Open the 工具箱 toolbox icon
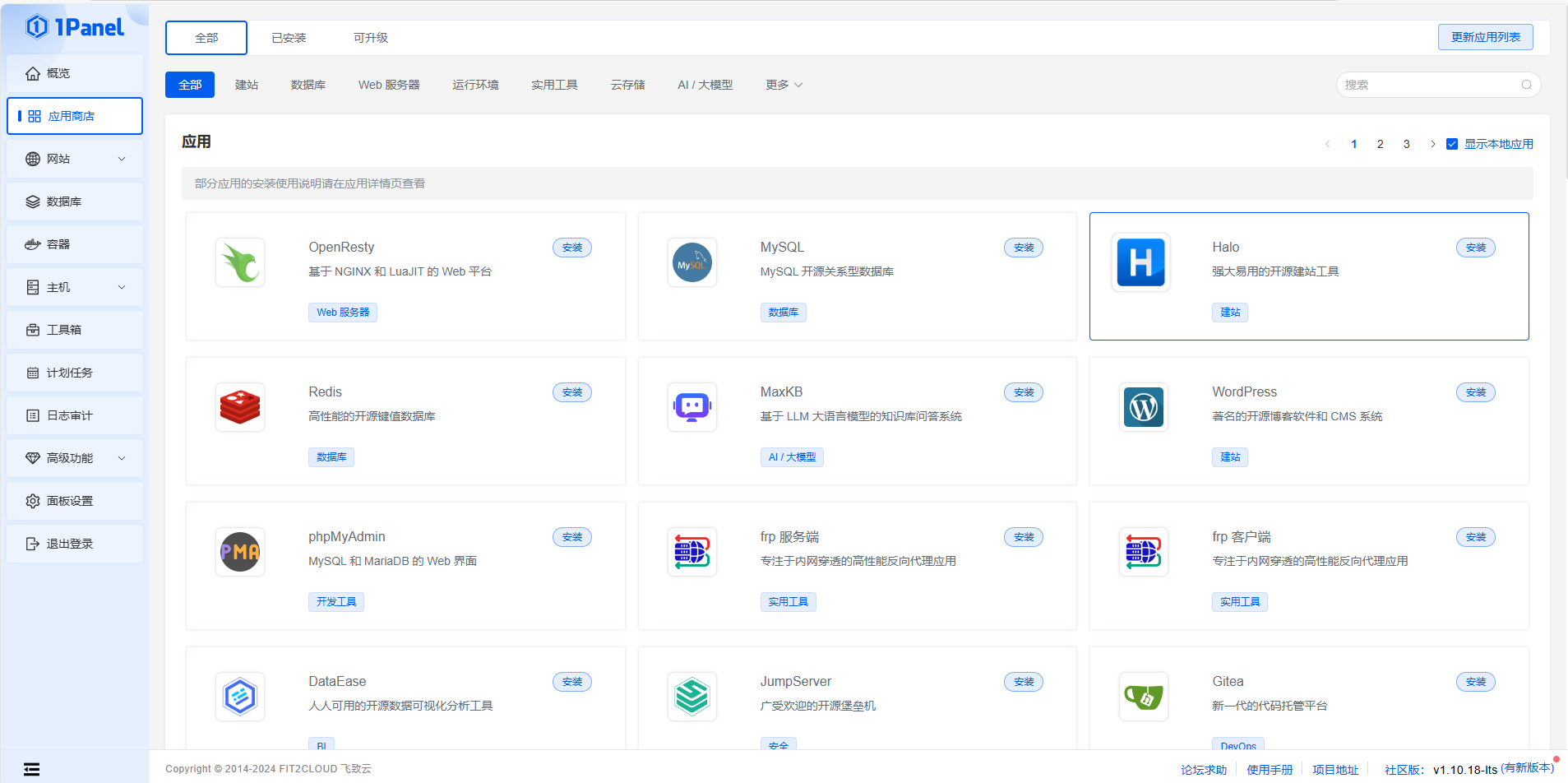This screenshot has height=783, width=1568. 33,330
